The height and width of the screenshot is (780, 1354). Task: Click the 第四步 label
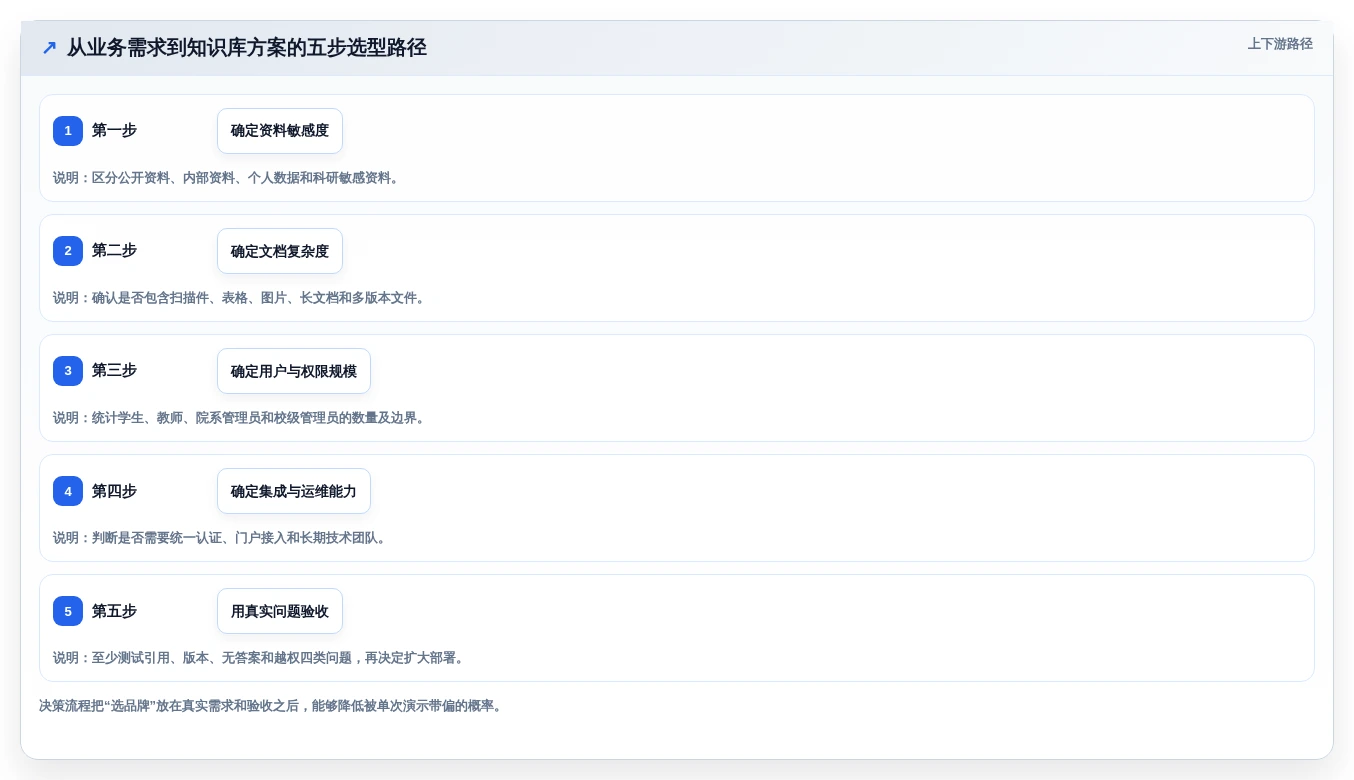tap(114, 490)
